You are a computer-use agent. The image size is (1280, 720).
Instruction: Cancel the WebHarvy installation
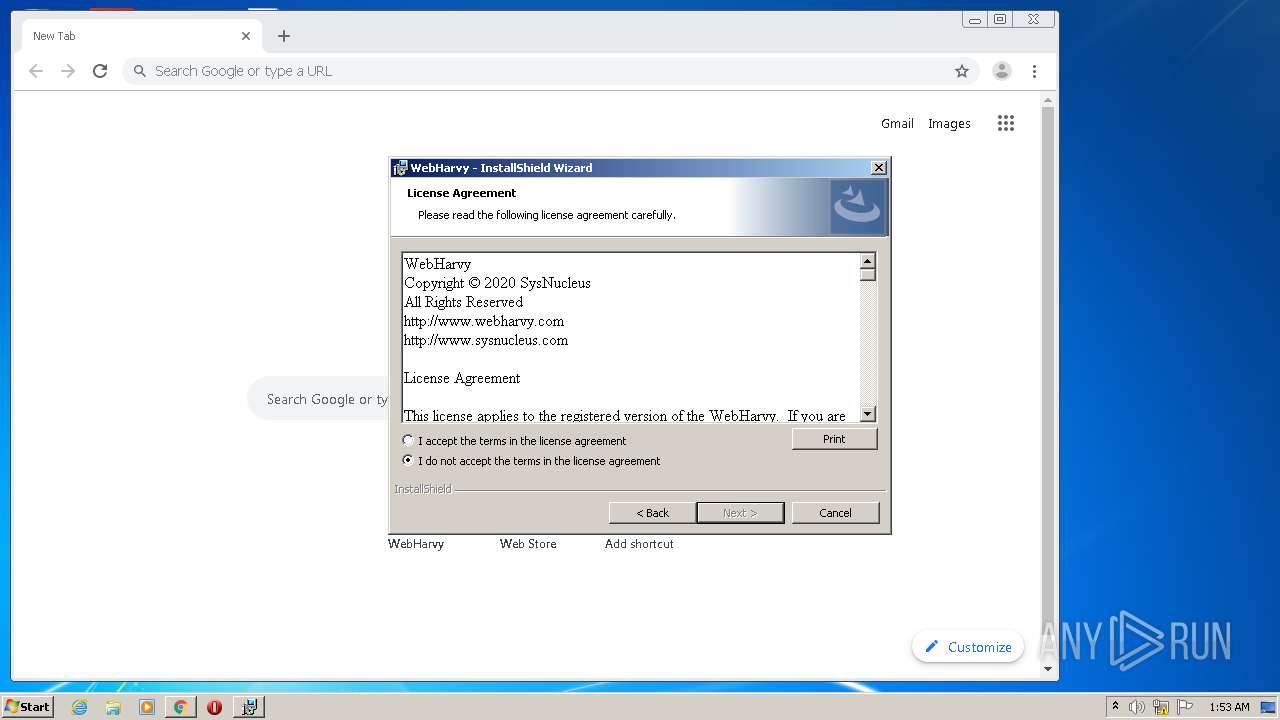pos(835,513)
